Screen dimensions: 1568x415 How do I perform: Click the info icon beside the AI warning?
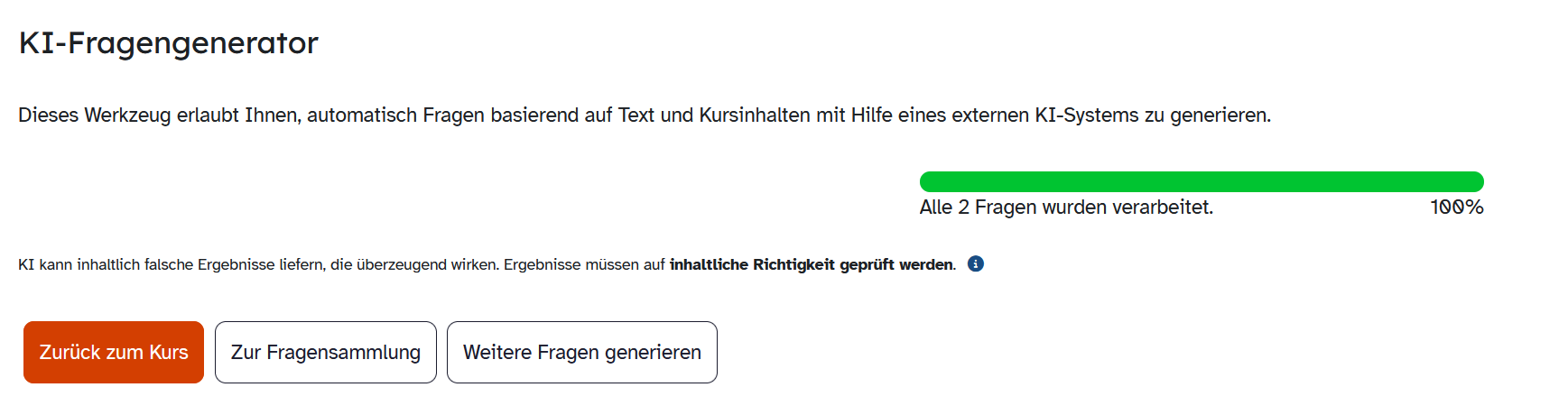[975, 264]
